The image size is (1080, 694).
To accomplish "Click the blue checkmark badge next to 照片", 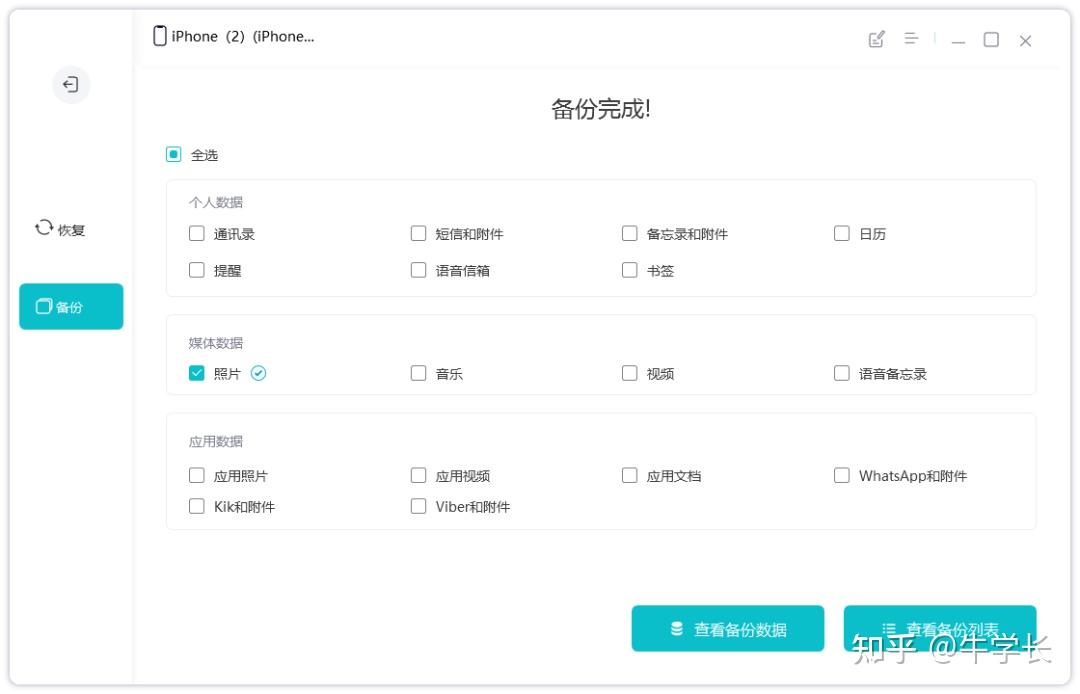I will click(x=259, y=373).
